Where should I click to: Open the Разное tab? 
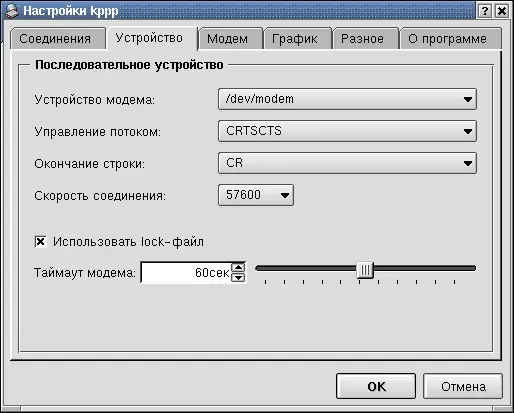point(366,39)
